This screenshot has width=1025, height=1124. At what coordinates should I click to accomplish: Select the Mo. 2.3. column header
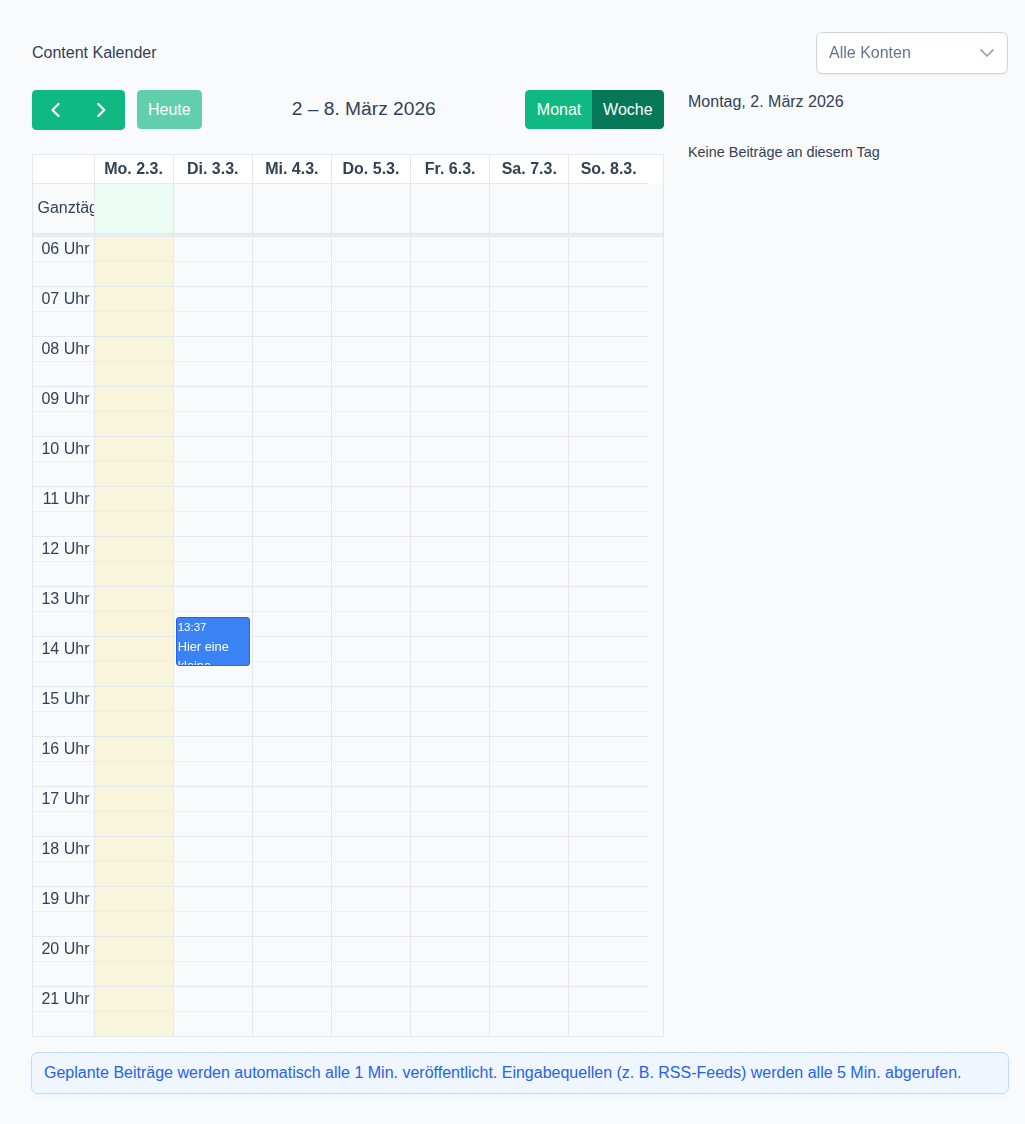point(133,169)
